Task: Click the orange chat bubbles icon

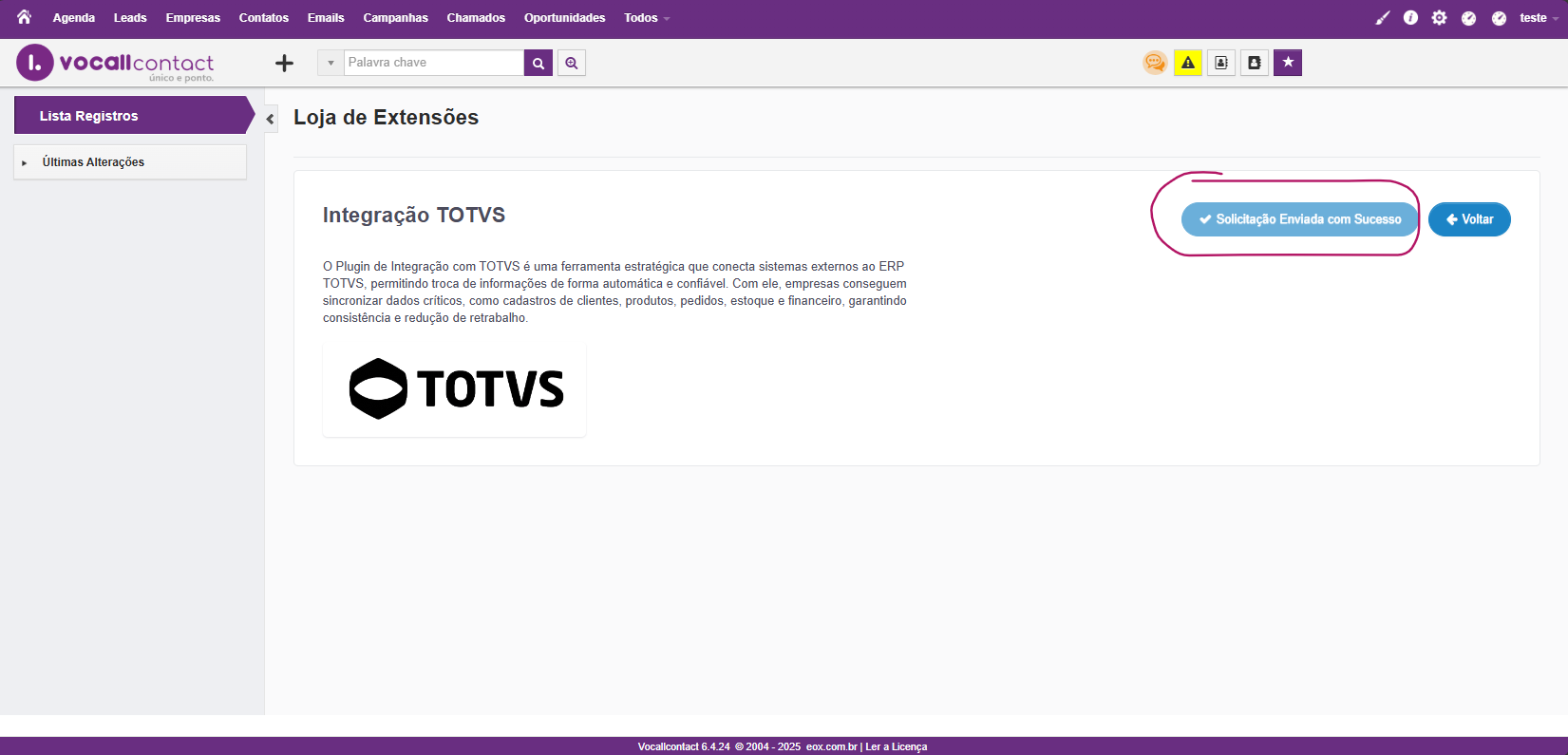Action: [x=1155, y=63]
